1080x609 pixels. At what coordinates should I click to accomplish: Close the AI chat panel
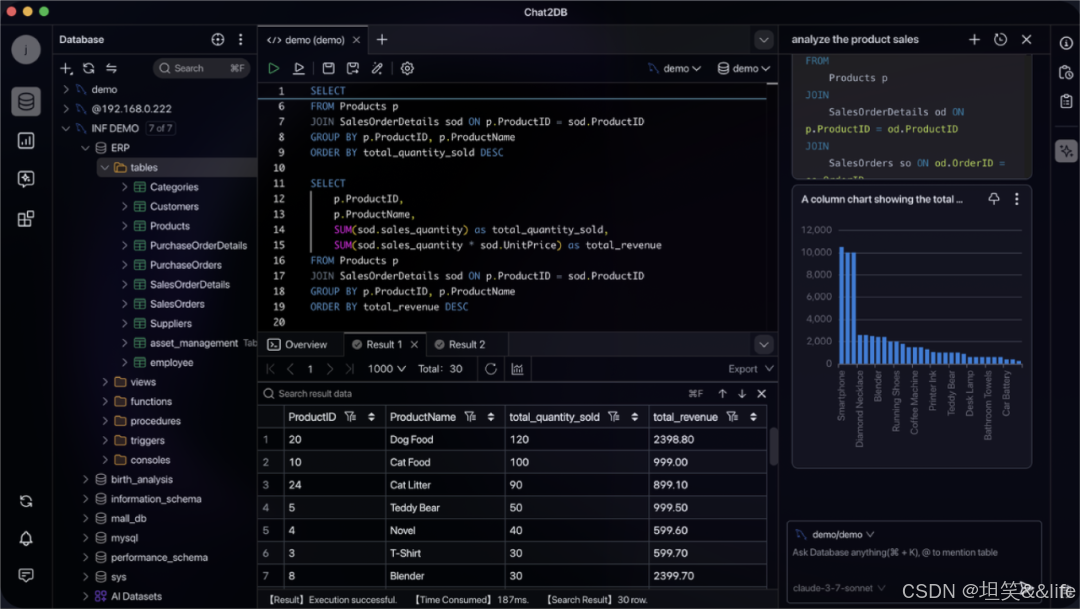coord(1026,39)
